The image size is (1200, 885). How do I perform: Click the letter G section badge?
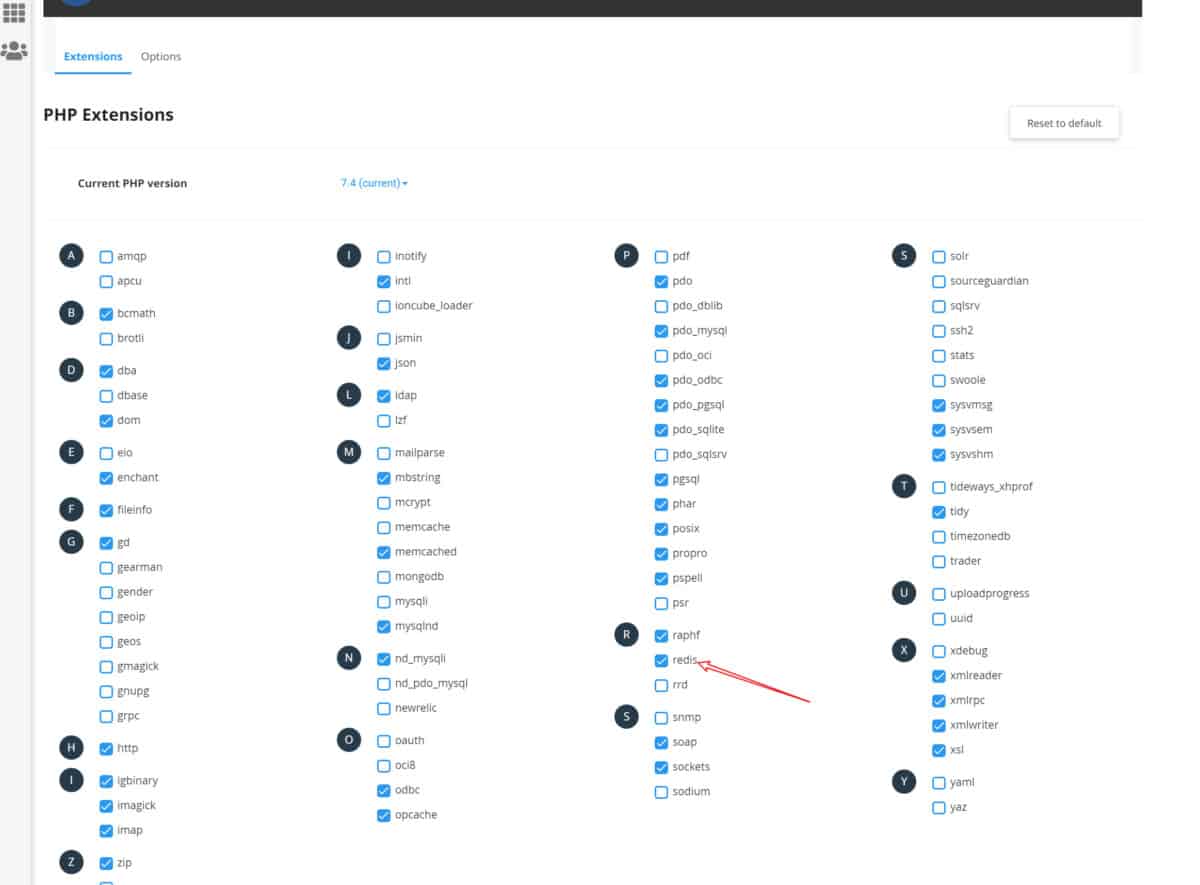tap(71, 542)
